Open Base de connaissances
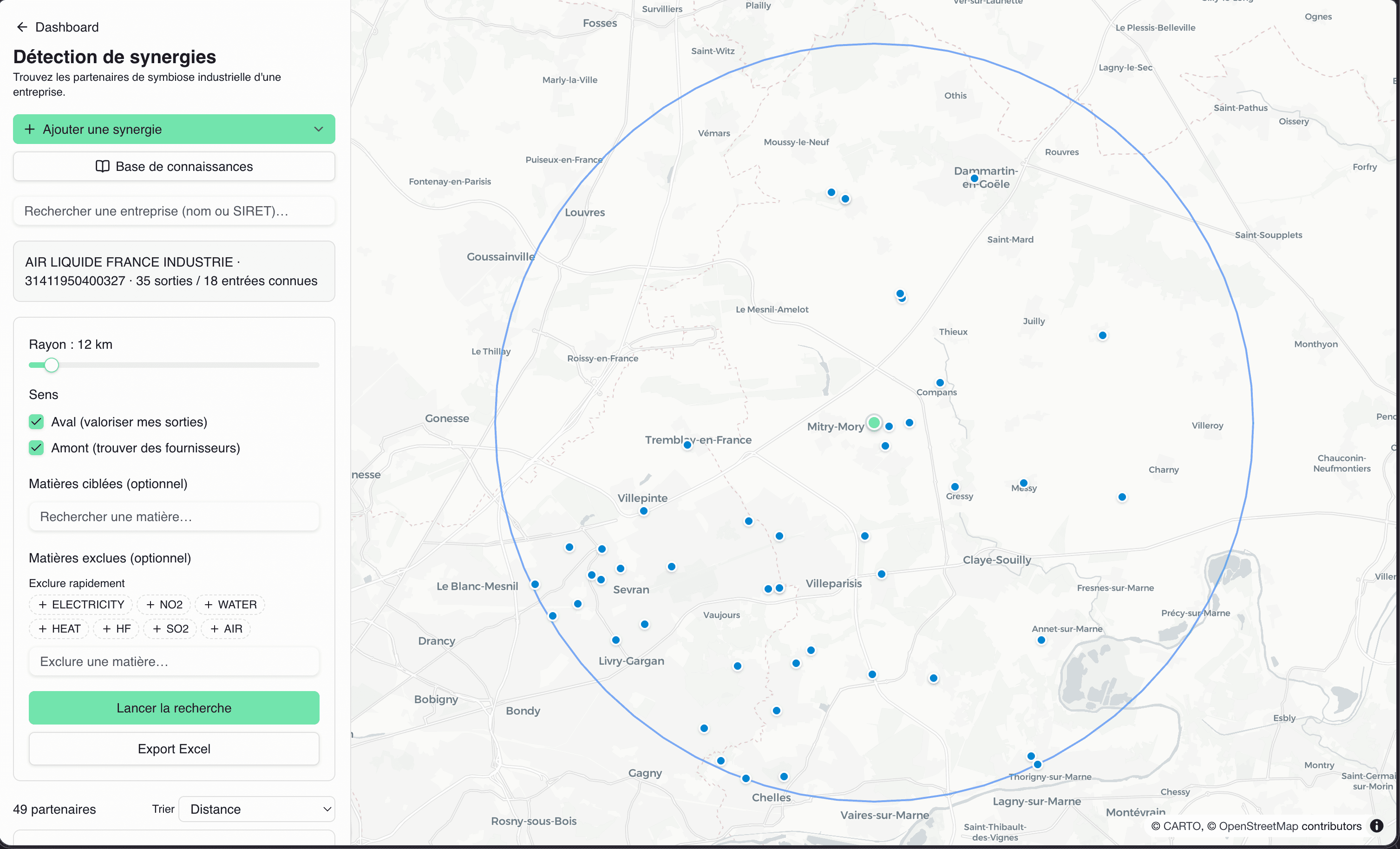Image resolution: width=1400 pixels, height=849 pixels. [174, 167]
